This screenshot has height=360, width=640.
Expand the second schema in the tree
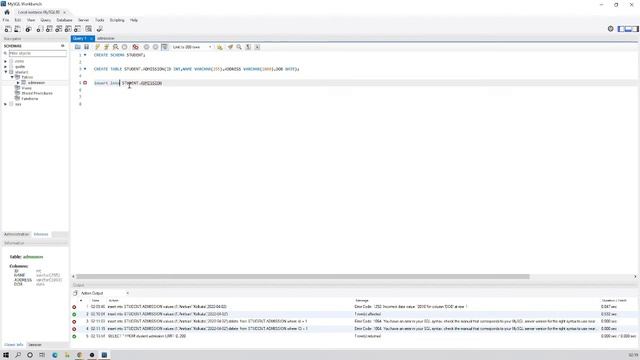click(6, 67)
